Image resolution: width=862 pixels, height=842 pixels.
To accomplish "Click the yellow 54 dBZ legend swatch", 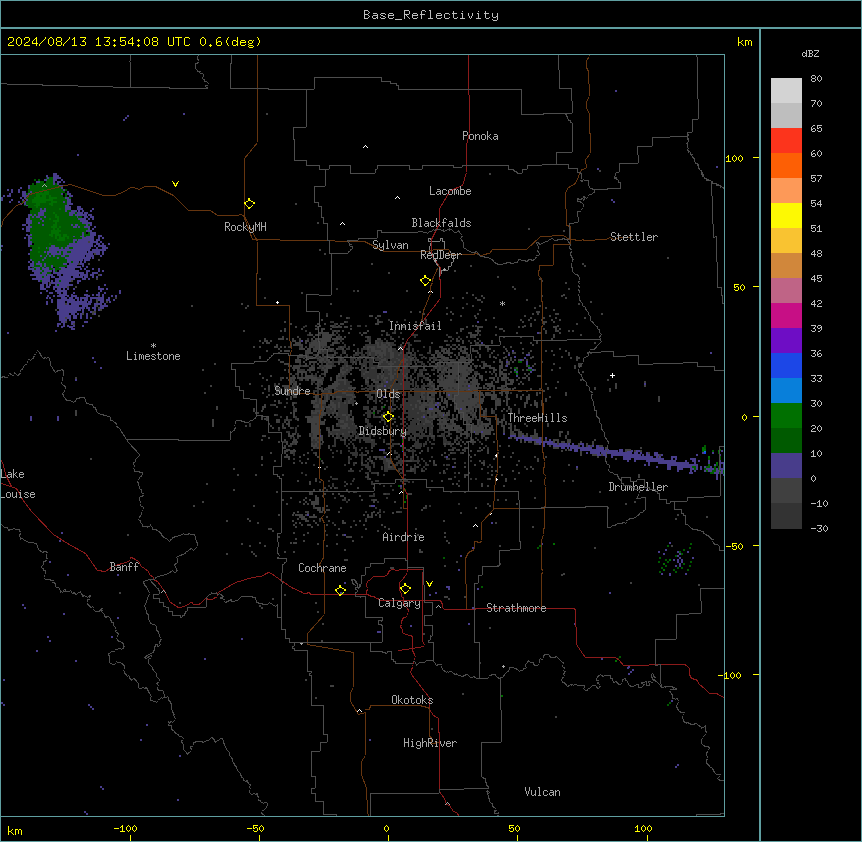I will pos(786,215).
